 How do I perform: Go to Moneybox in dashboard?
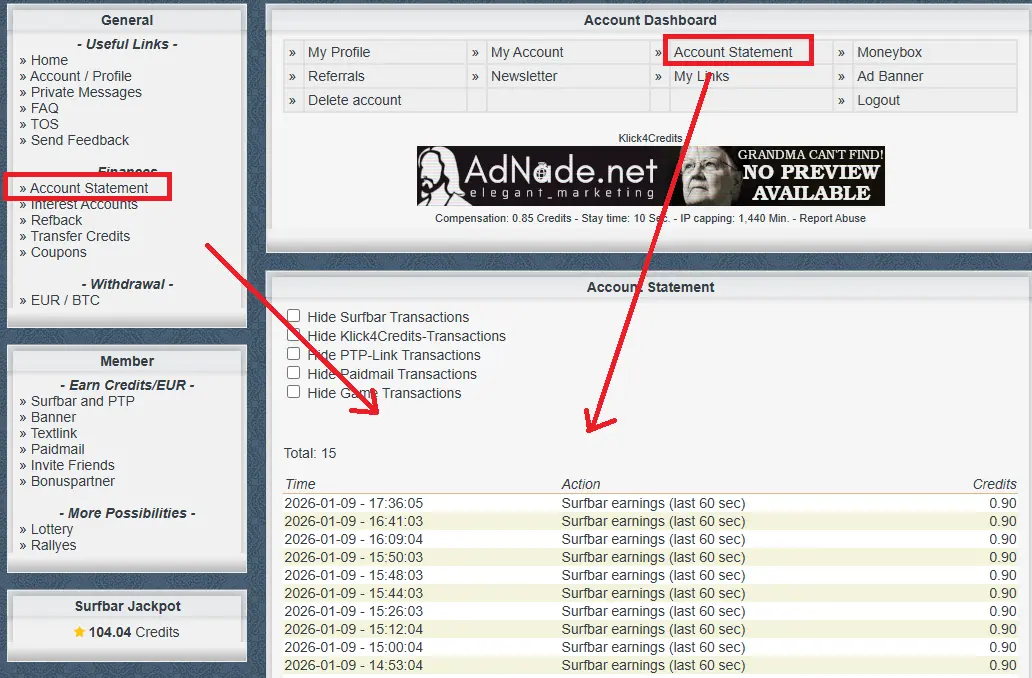[889, 52]
